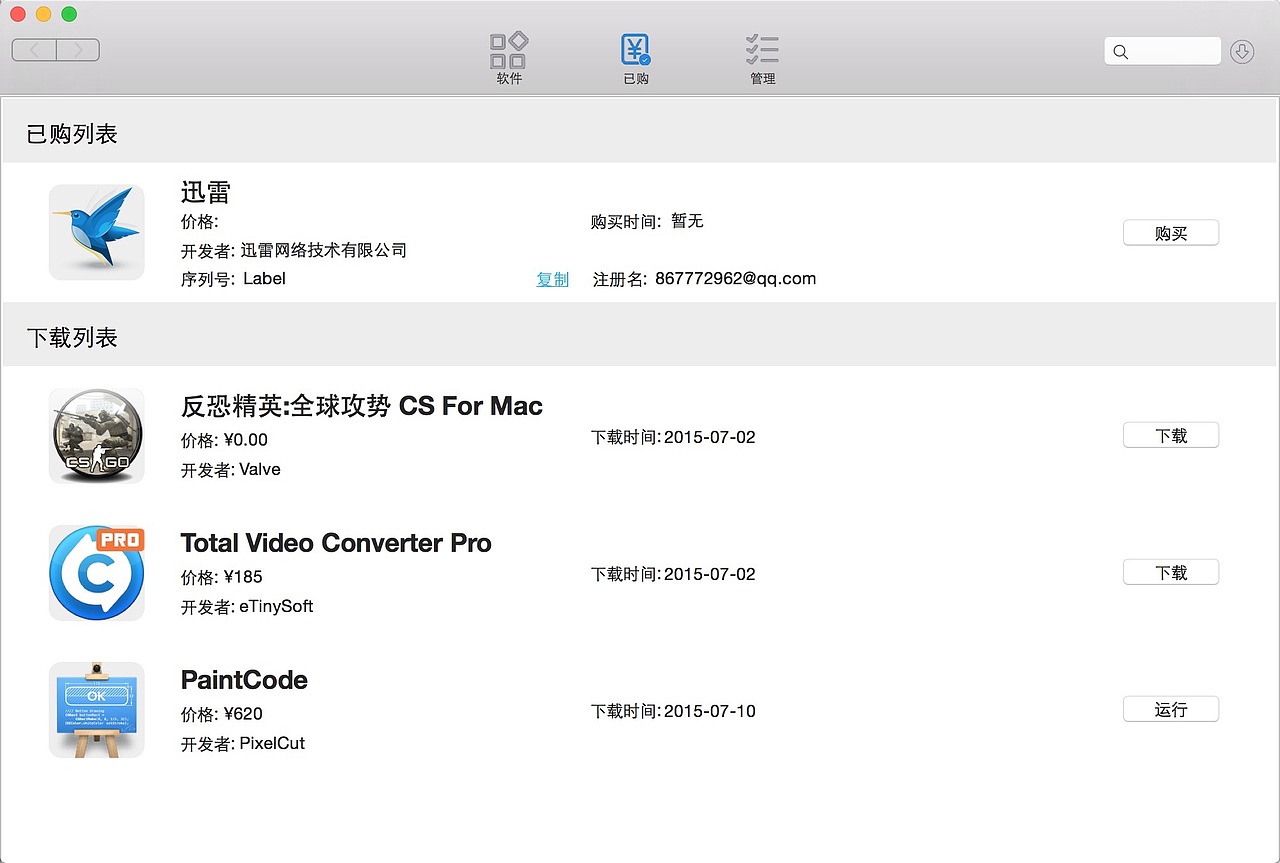Click the 迅雷 hummingbird app icon
This screenshot has width=1280, height=863.
pos(97,232)
